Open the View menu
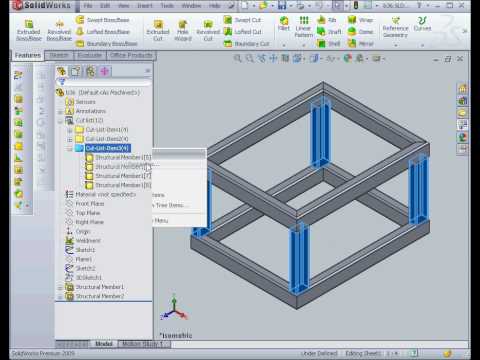Image resolution: width=480 pixels, height=360 pixels. coord(123,6)
